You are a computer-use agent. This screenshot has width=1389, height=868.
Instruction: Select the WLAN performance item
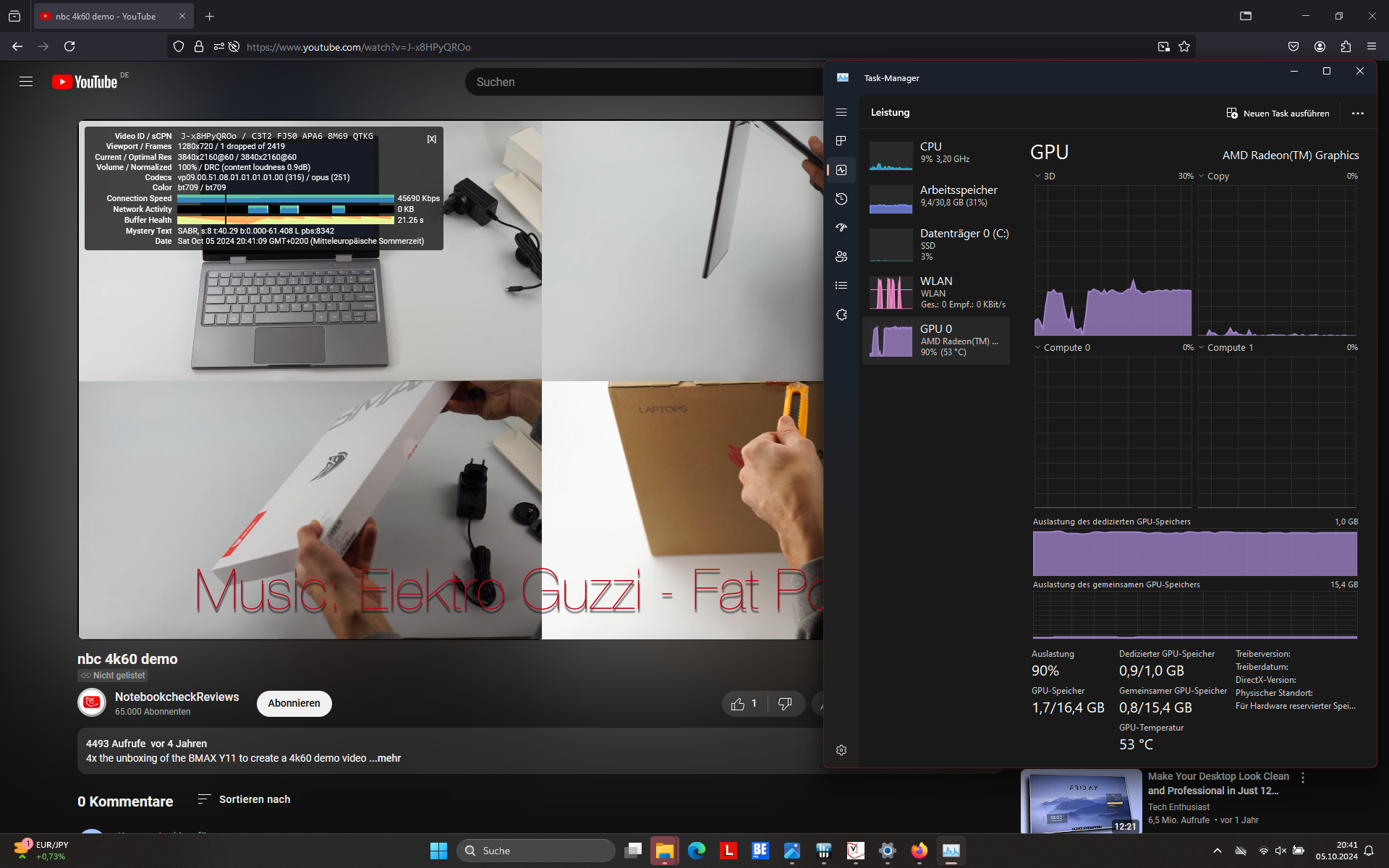[937, 292]
